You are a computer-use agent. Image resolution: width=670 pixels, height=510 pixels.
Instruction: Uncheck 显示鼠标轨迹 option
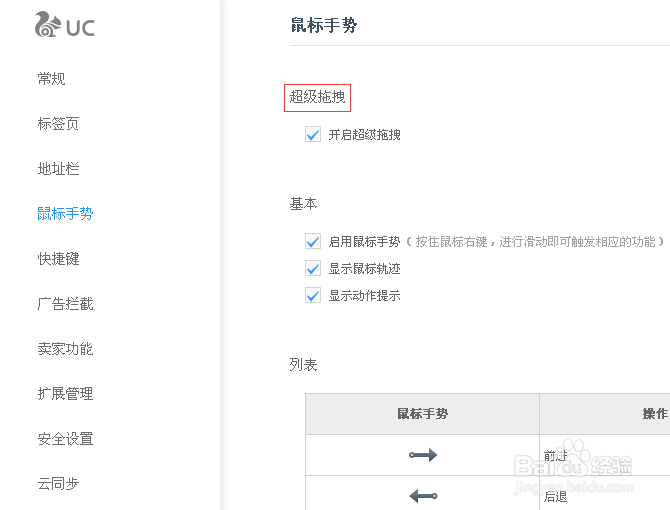tap(313, 269)
